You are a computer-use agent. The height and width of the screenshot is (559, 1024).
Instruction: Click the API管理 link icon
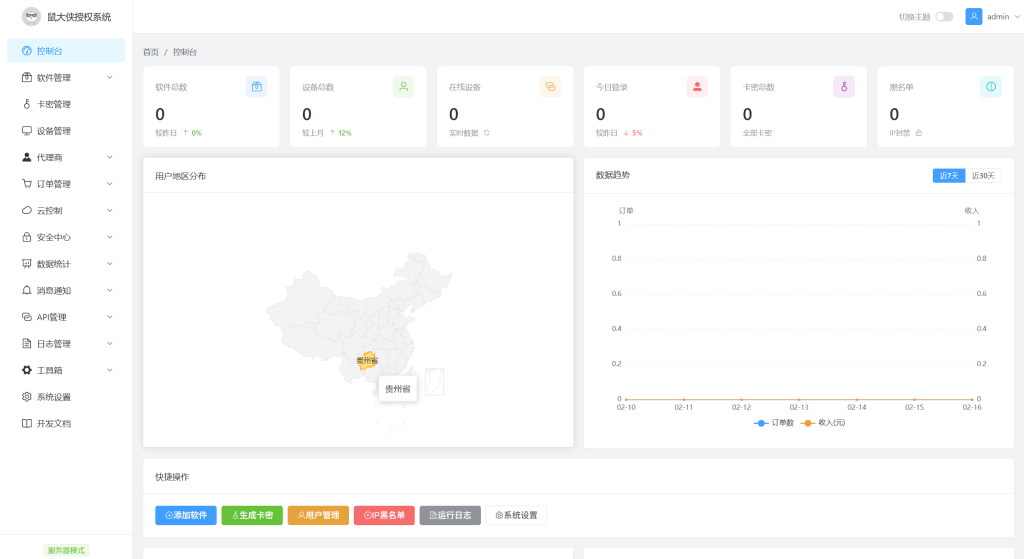click(x=27, y=317)
